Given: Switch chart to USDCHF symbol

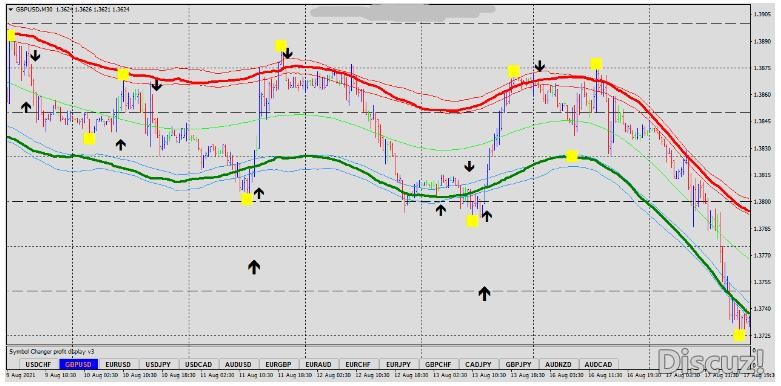Looking at the screenshot, I should pyautogui.click(x=38, y=364).
